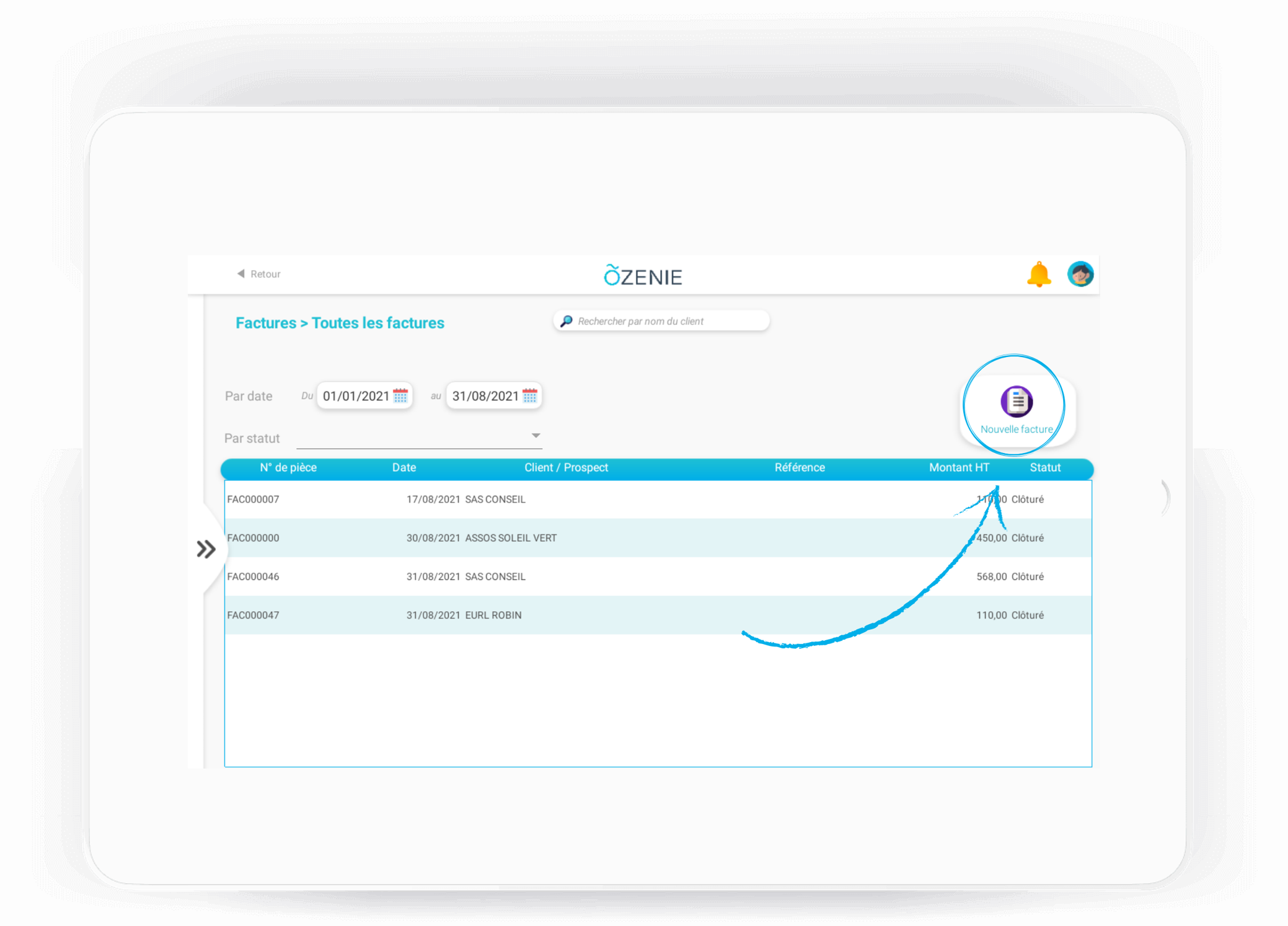
Task: Click the Retour link
Action: click(x=265, y=274)
